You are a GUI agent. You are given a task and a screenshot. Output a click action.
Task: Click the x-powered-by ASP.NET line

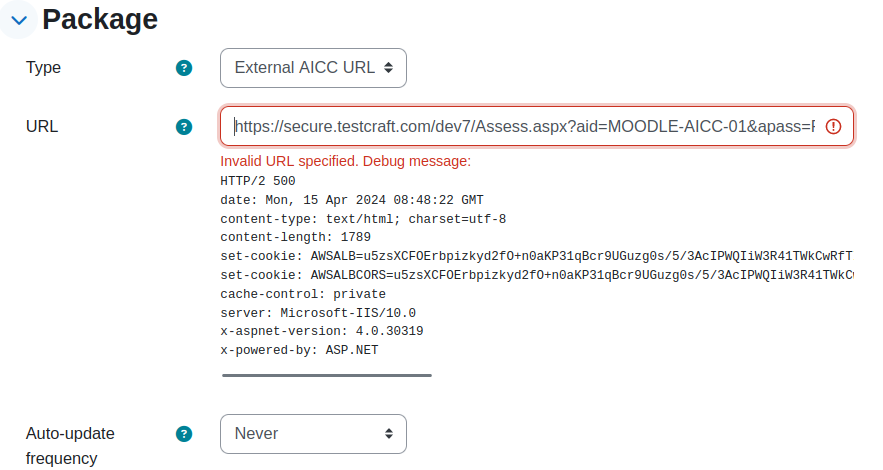pyautogui.click(x=299, y=350)
